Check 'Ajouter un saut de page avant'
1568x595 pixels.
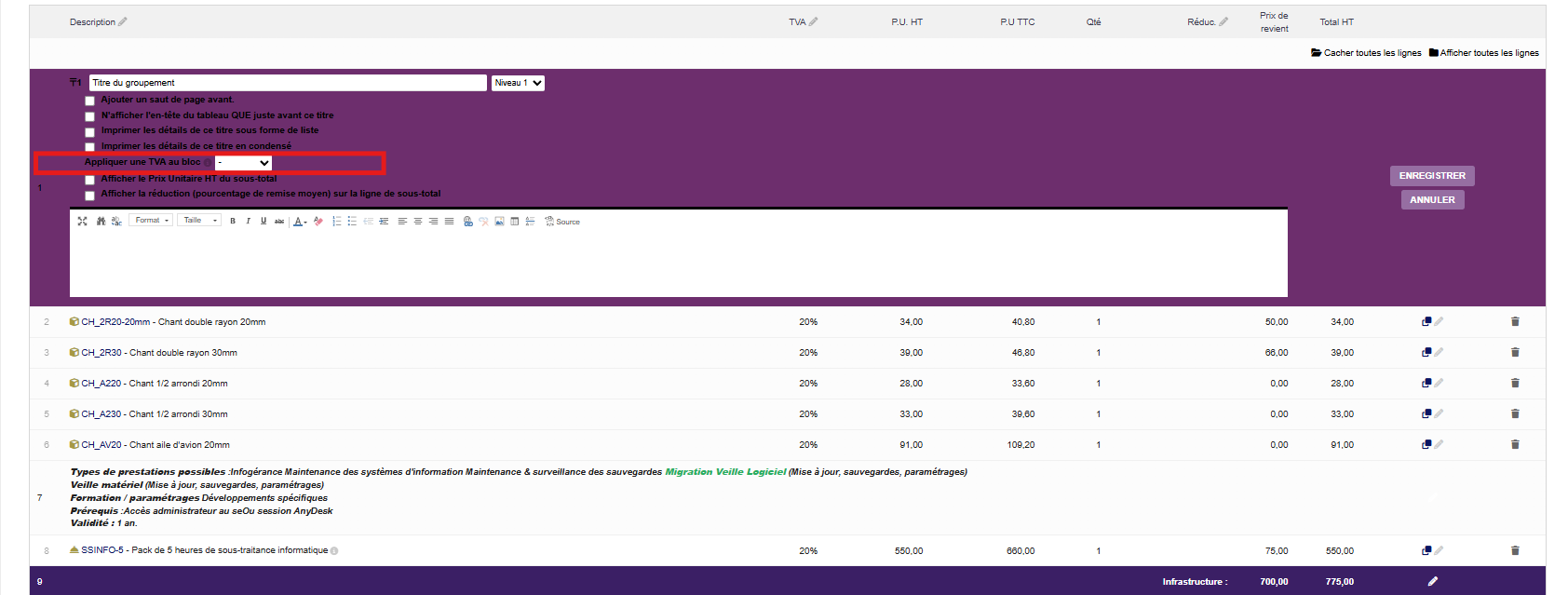click(x=89, y=101)
